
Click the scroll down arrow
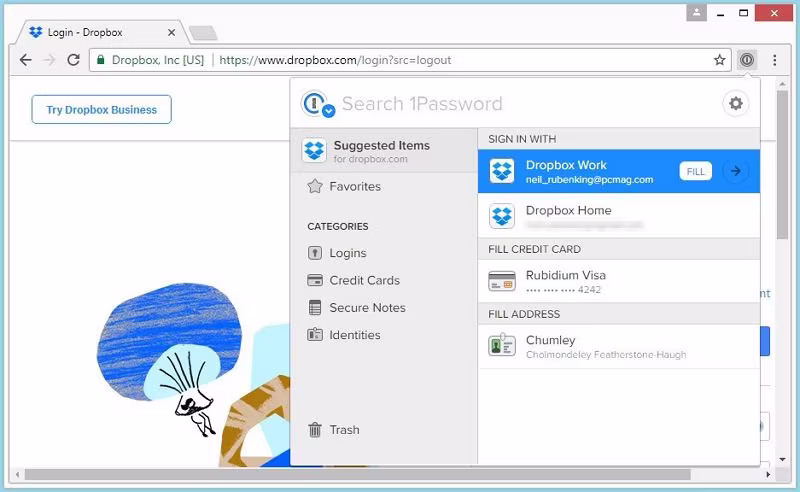coord(783,459)
